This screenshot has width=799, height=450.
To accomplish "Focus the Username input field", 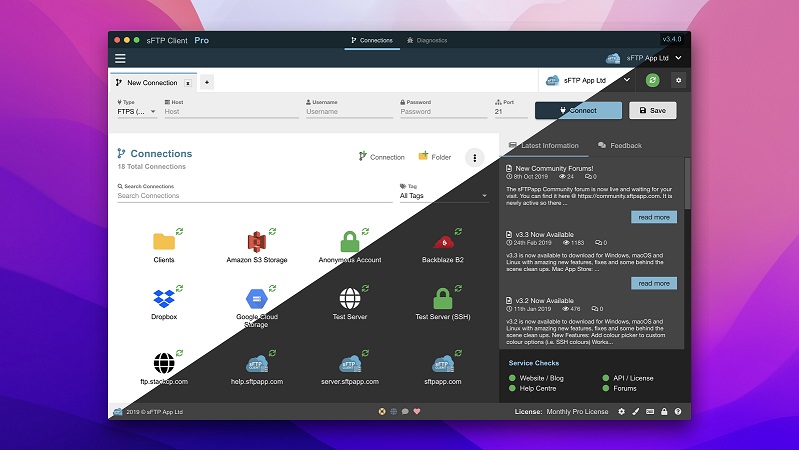I will [349, 112].
